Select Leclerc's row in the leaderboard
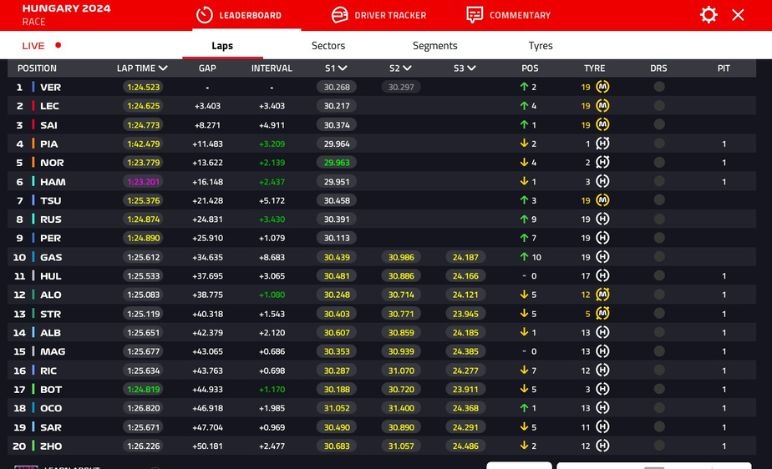The width and height of the screenshot is (772, 469). [50, 106]
